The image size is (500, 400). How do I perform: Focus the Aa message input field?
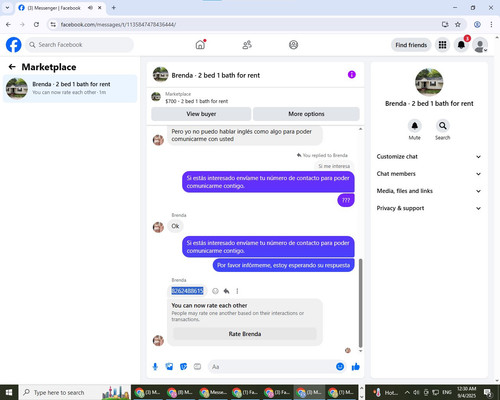[272, 367]
